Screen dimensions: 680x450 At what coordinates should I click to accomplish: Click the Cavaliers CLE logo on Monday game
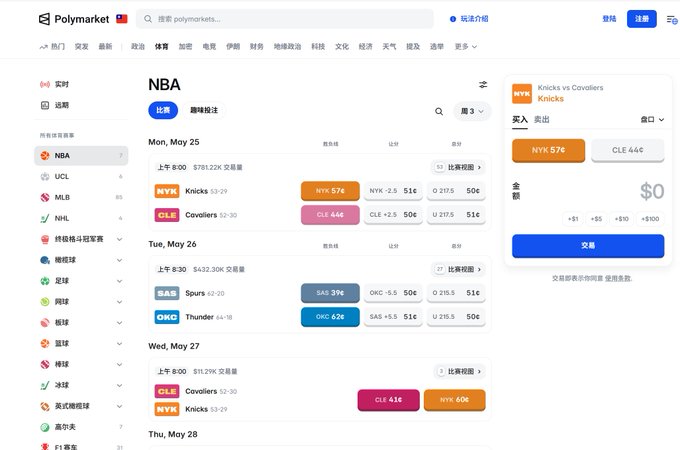pyautogui.click(x=167, y=215)
